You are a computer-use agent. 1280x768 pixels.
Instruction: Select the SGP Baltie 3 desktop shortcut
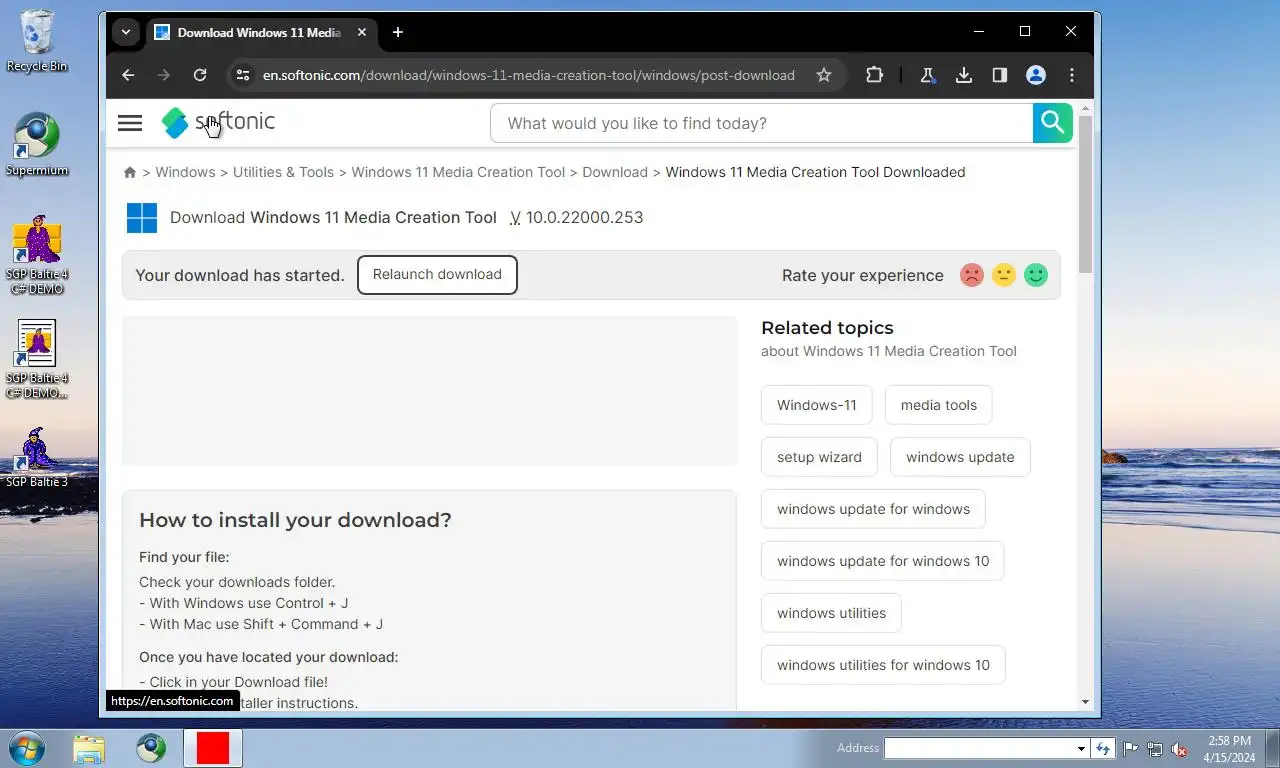[x=37, y=457]
